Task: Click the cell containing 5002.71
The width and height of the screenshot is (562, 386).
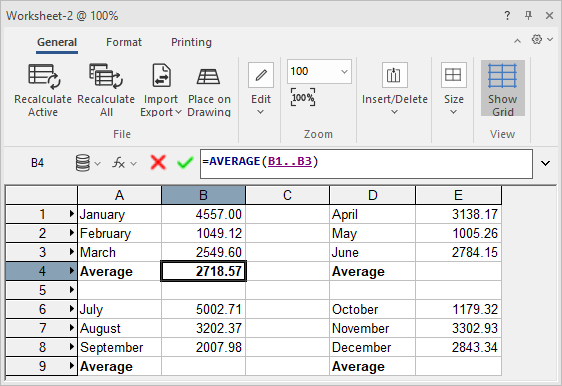Action: [x=204, y=309]
